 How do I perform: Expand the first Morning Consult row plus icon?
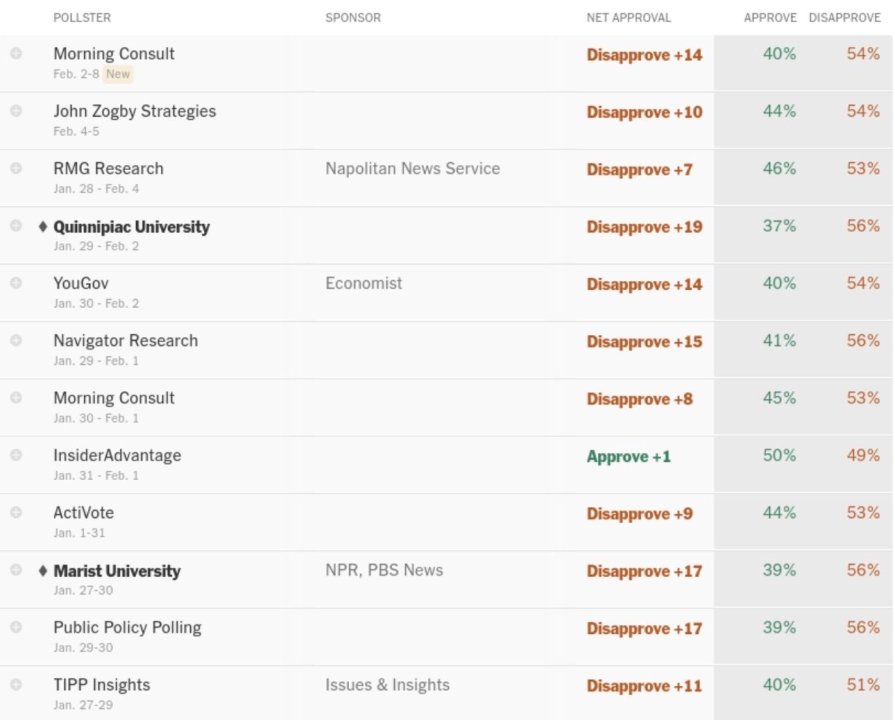(x=16, y=53)
